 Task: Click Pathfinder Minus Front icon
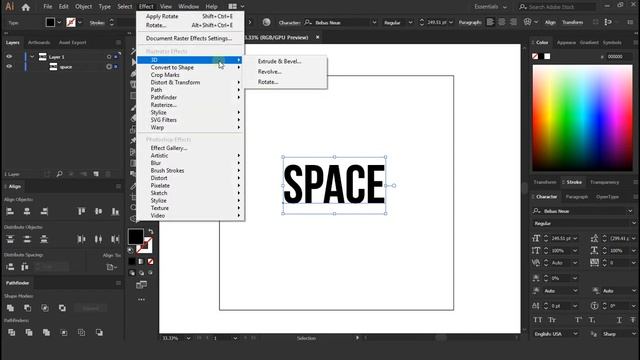(x=28, y=308)
